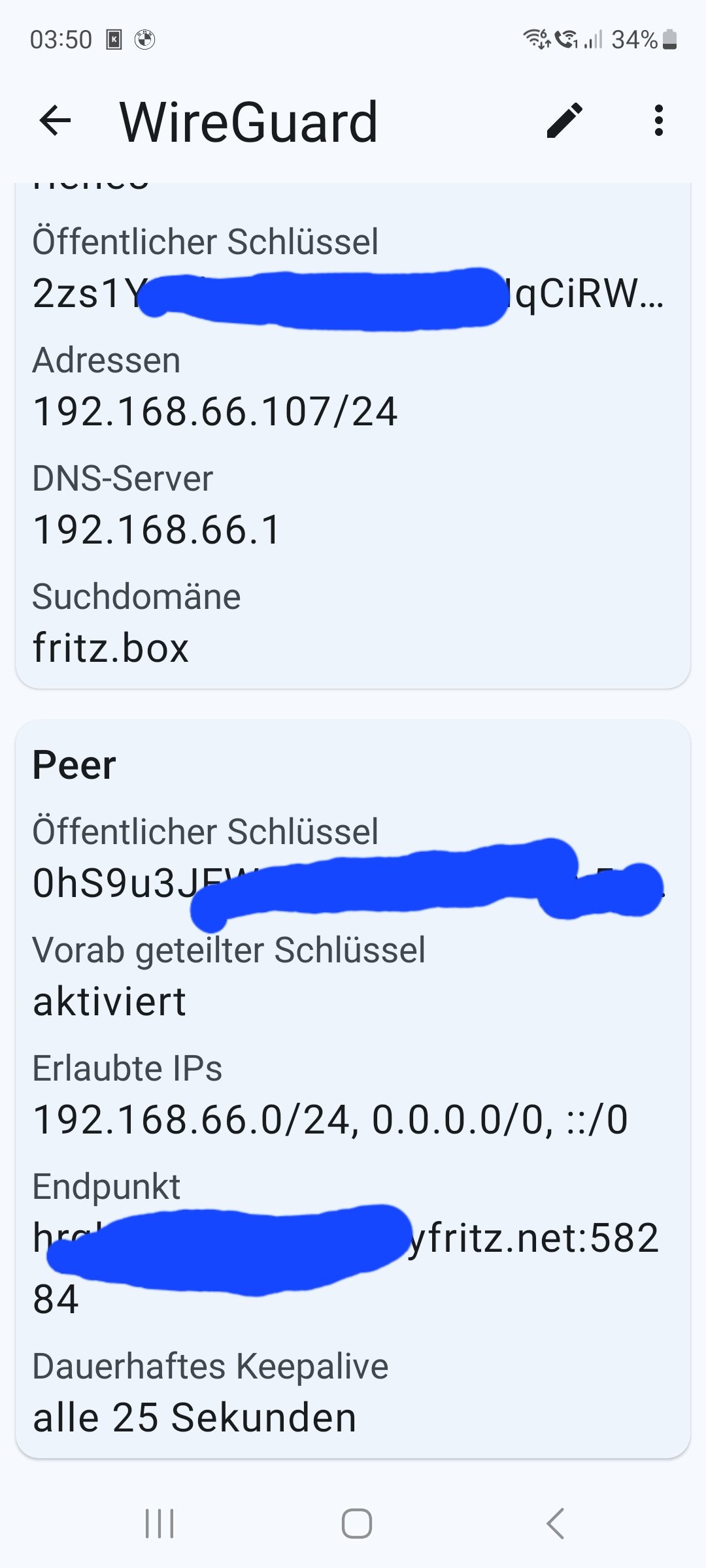Tap the Android back chevron icon
Viewport: 706px width, 1568px height.
pos(555,1524)
